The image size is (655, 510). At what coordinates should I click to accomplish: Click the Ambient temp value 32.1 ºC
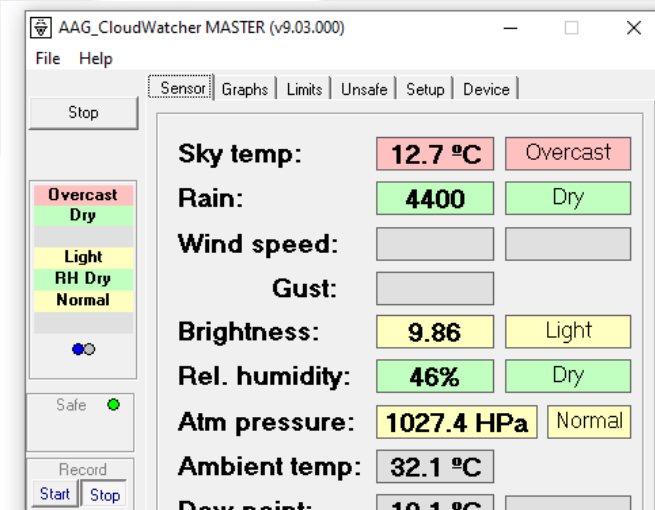click(435, 466)
